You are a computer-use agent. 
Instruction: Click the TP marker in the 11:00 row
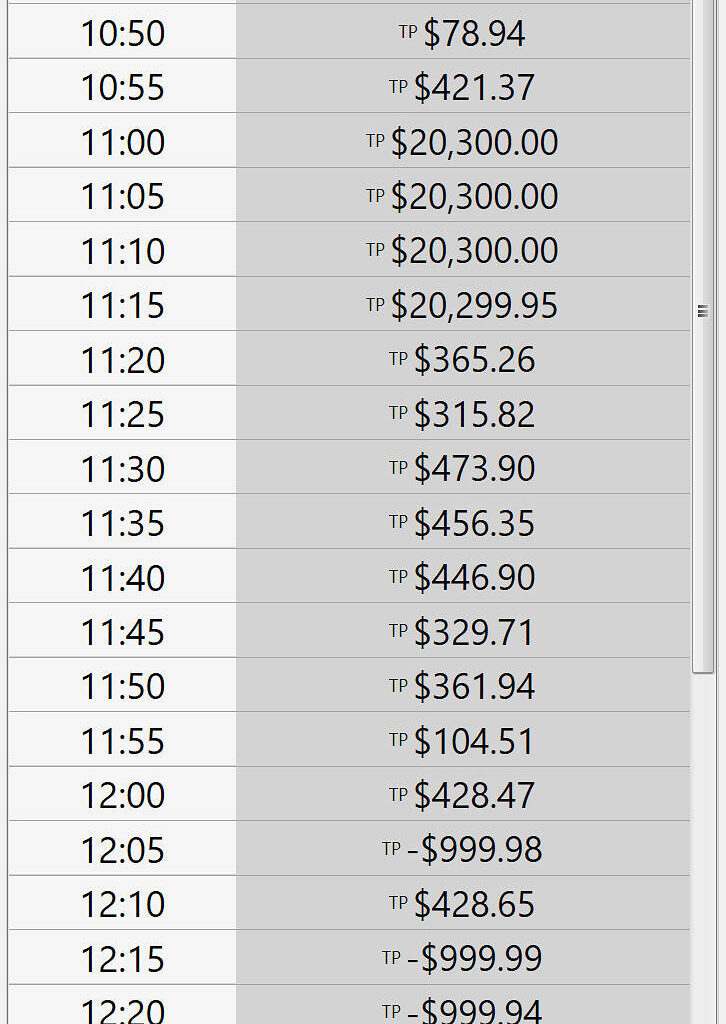375,141
